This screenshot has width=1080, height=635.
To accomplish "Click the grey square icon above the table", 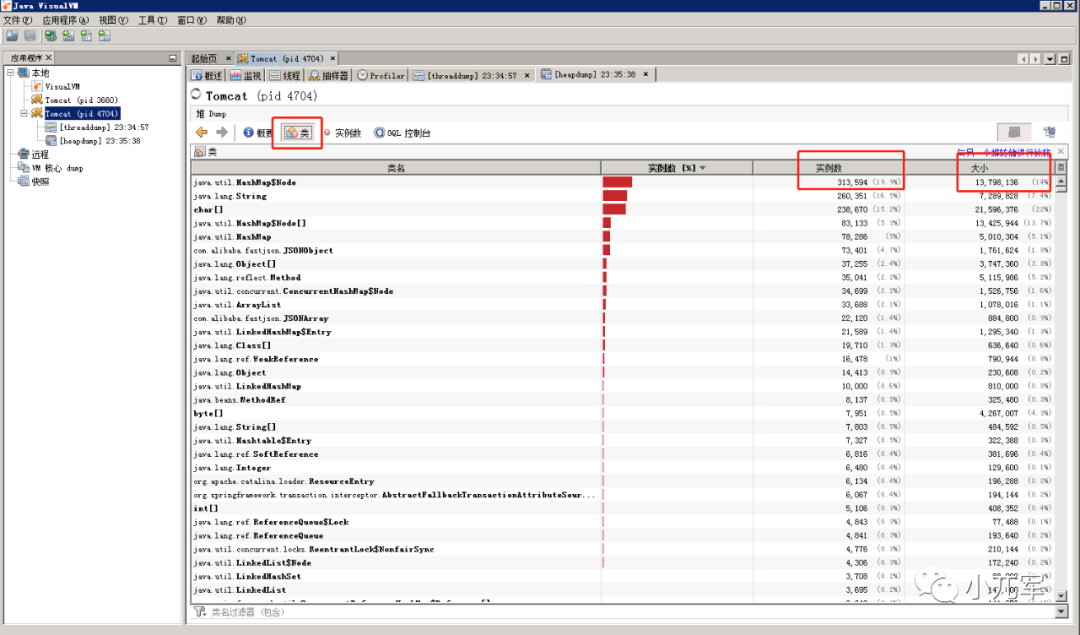I will [x=1014, y=132].
